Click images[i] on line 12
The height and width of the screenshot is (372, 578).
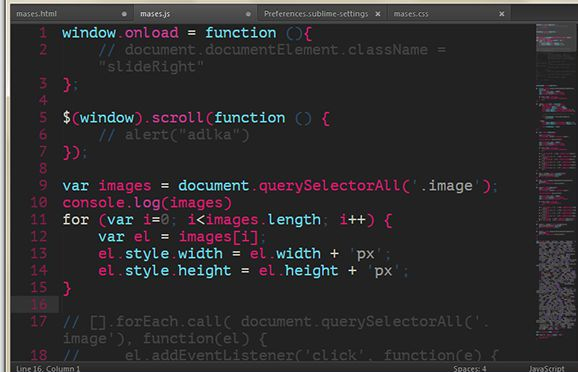click(219, 237)
